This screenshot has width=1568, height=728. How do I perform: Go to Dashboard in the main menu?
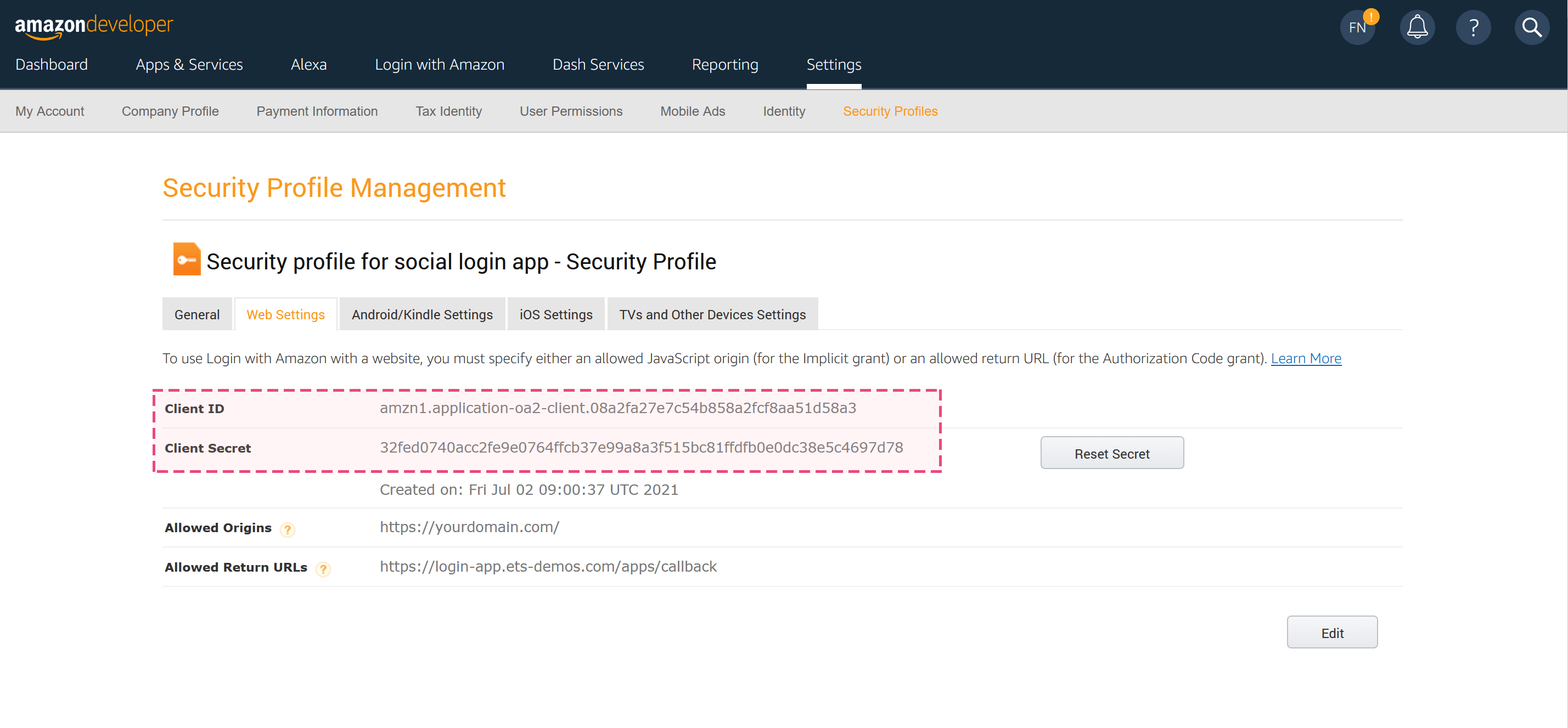click(52, 65)
